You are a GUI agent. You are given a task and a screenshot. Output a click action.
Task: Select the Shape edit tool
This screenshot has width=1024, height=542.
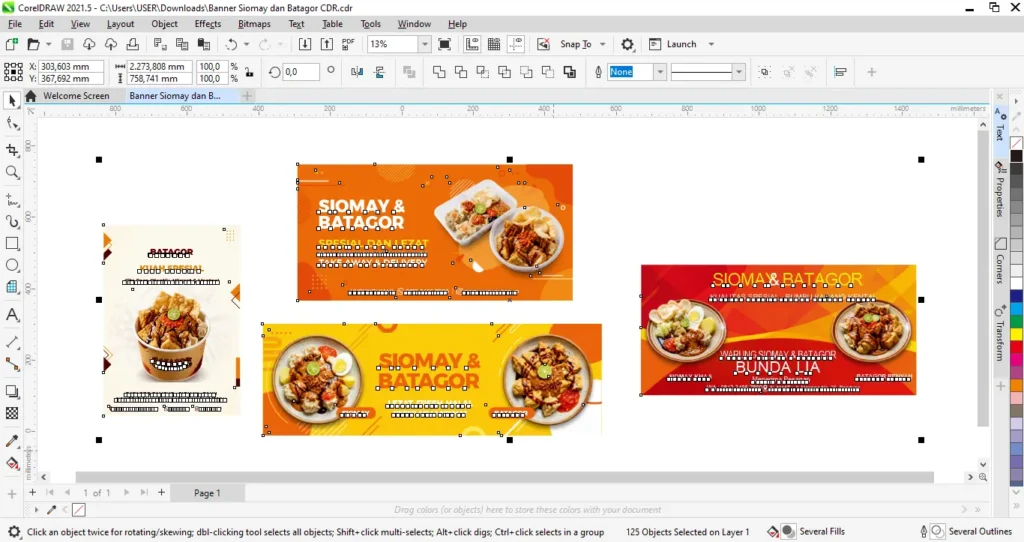tap(12, 123)
